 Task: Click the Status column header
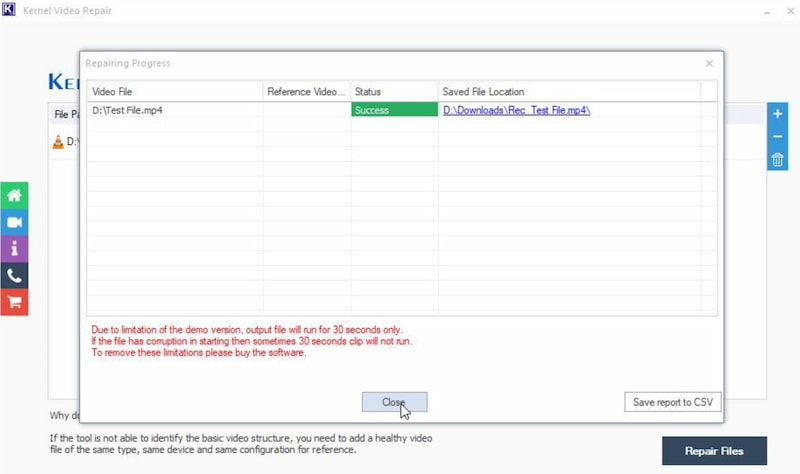click(394, 92)
